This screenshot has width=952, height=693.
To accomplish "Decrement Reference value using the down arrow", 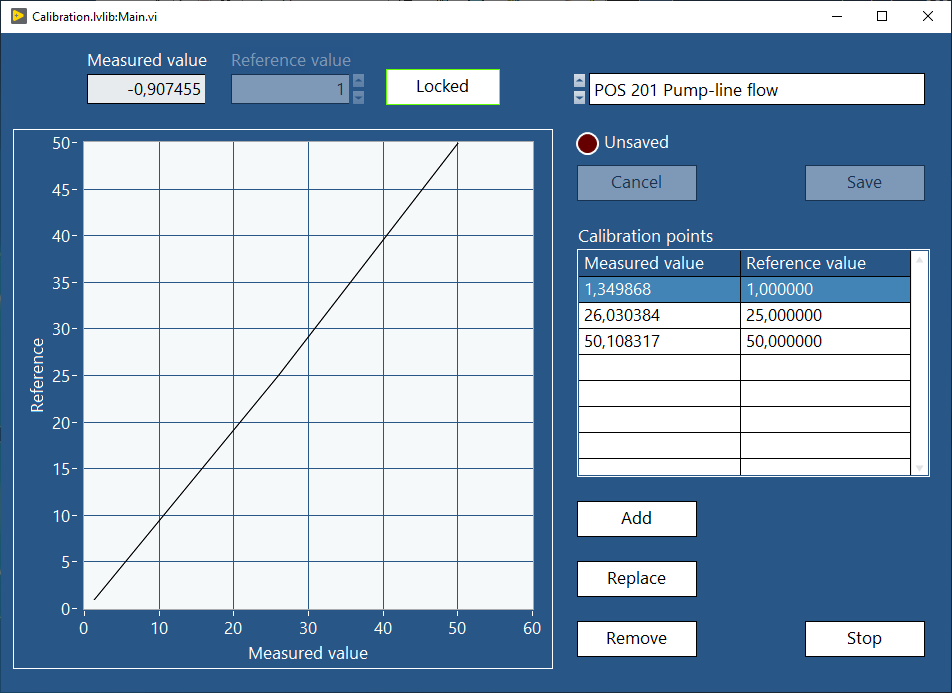I will click(x=358, y=97).
